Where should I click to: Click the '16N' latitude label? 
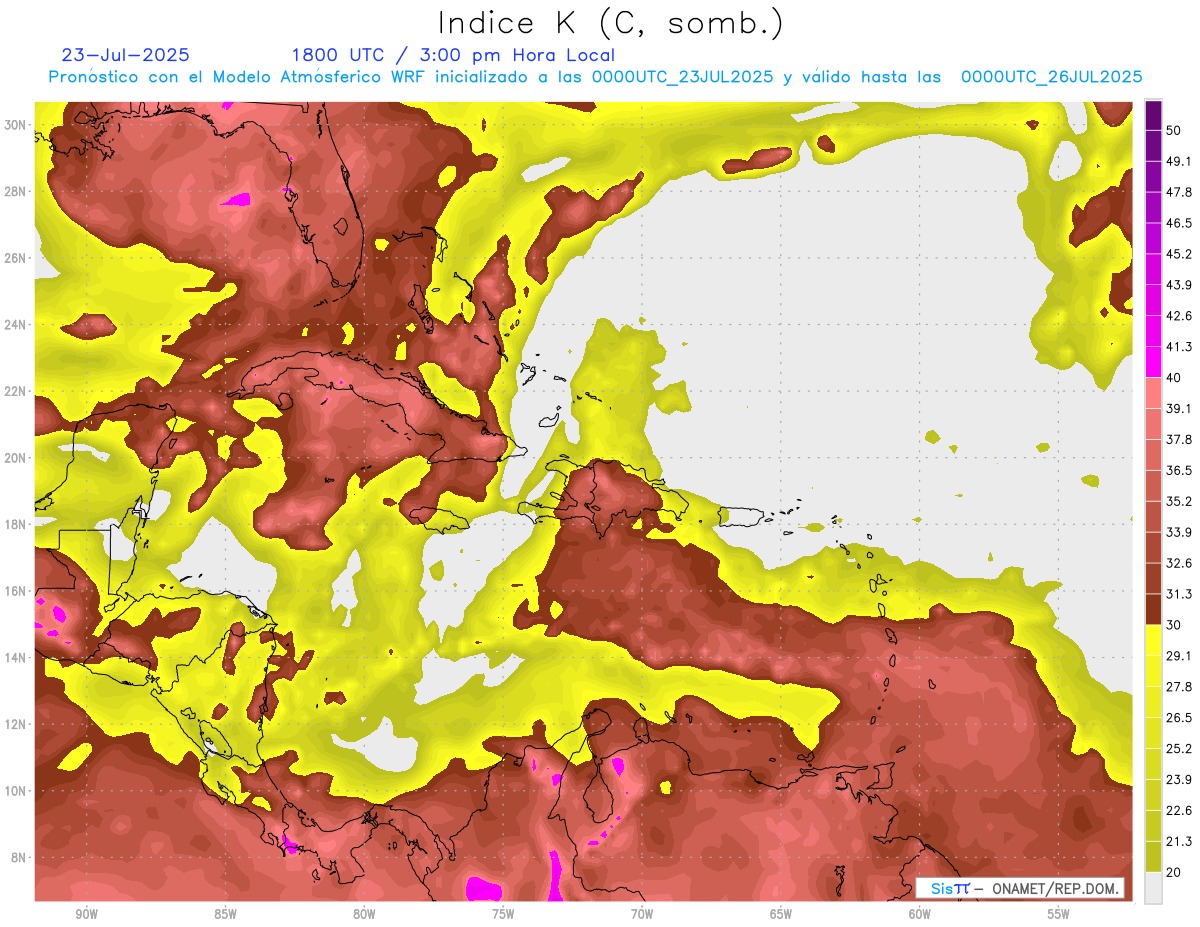[15, 591]
